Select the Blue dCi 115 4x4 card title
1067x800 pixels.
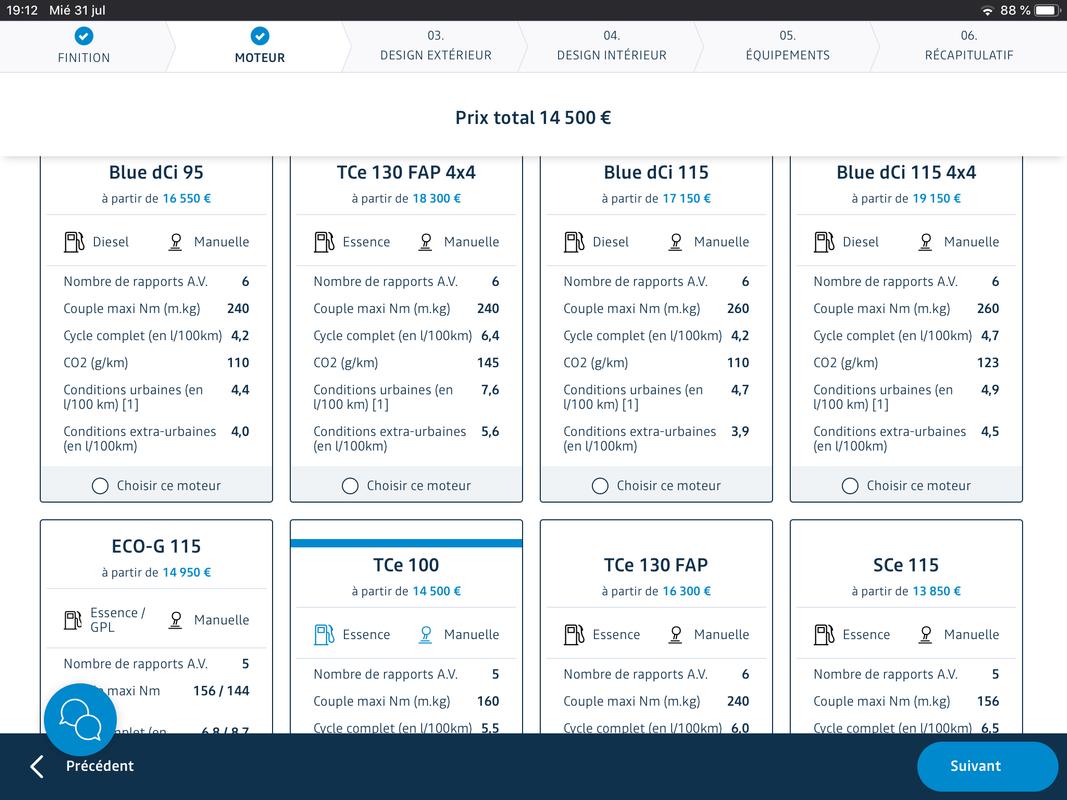906,172
